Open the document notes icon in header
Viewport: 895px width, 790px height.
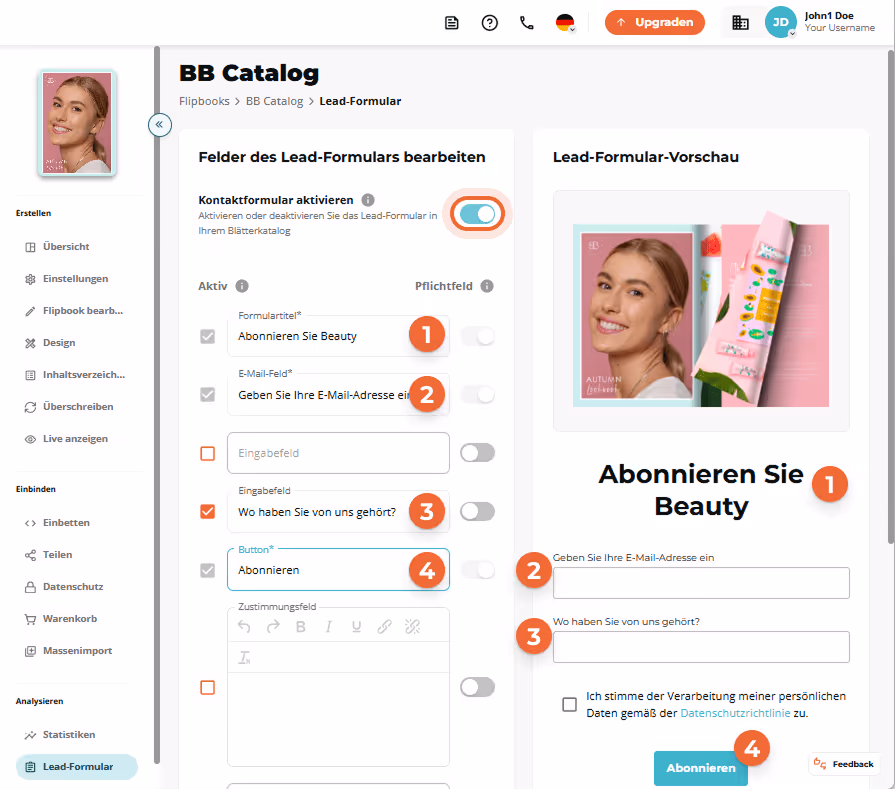pos(451,23)
